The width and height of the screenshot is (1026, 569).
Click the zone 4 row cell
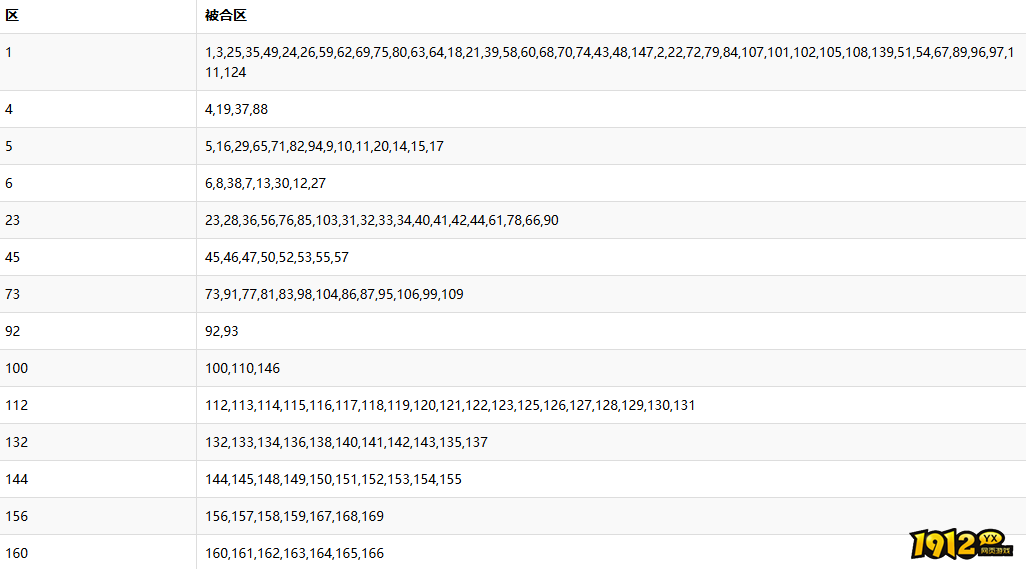[98, 109]
